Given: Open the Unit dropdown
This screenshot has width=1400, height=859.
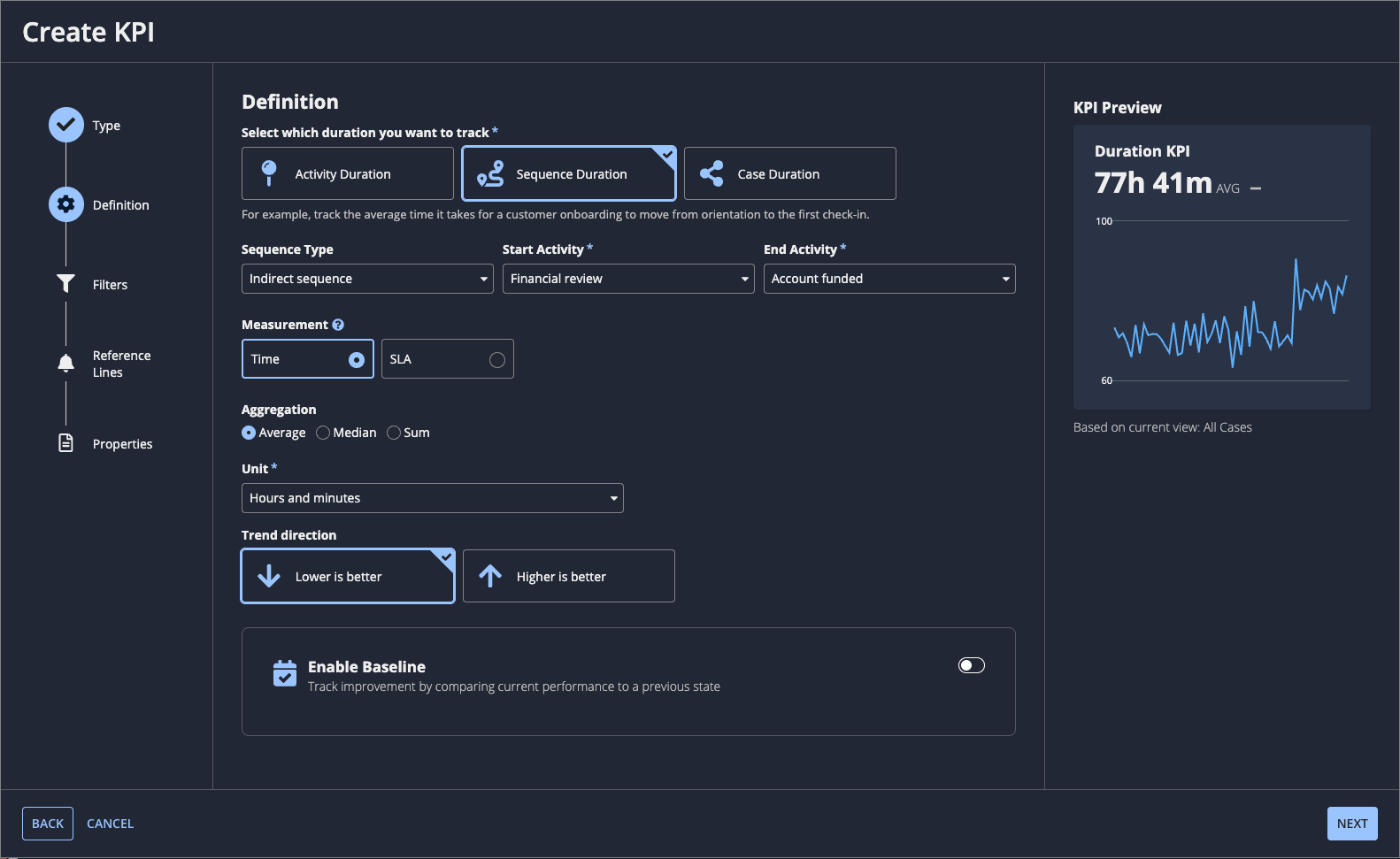Looking at the screenshot, I should (x=433, y=498).
